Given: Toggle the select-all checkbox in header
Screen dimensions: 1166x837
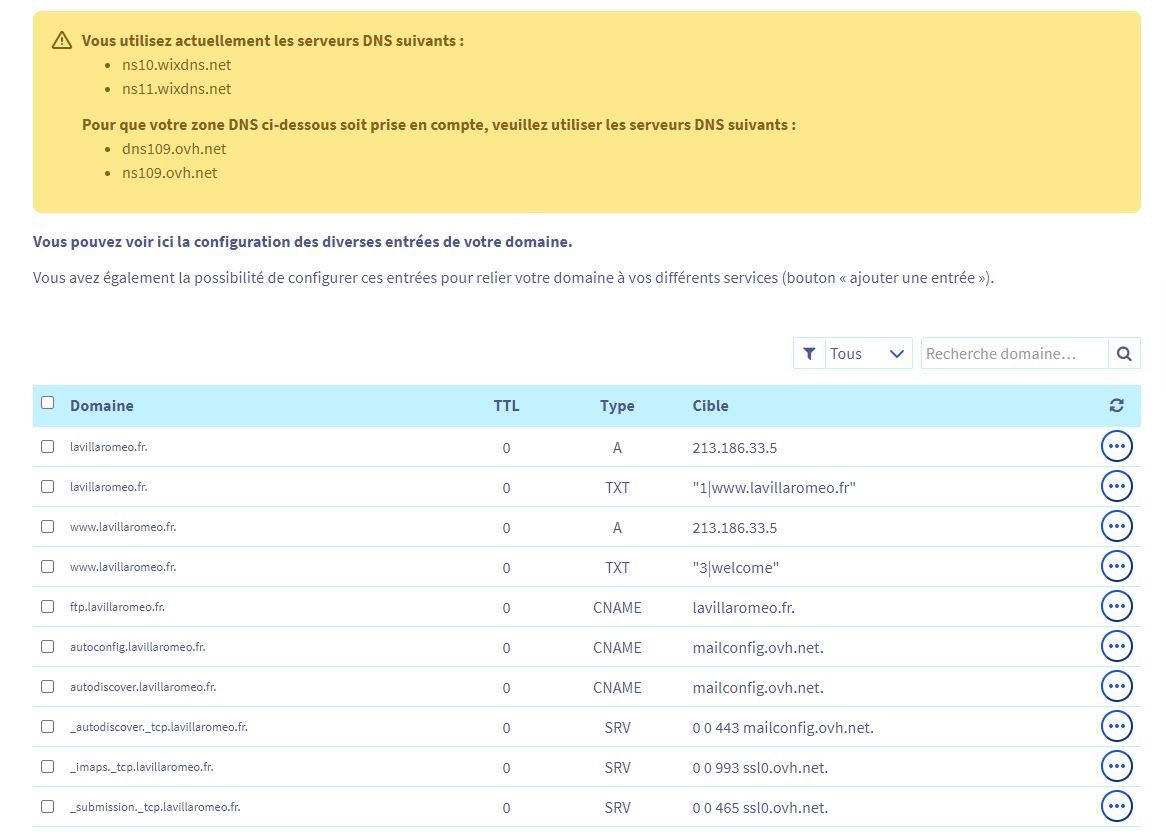Looking at the screenshot, I should coord(47,403).
